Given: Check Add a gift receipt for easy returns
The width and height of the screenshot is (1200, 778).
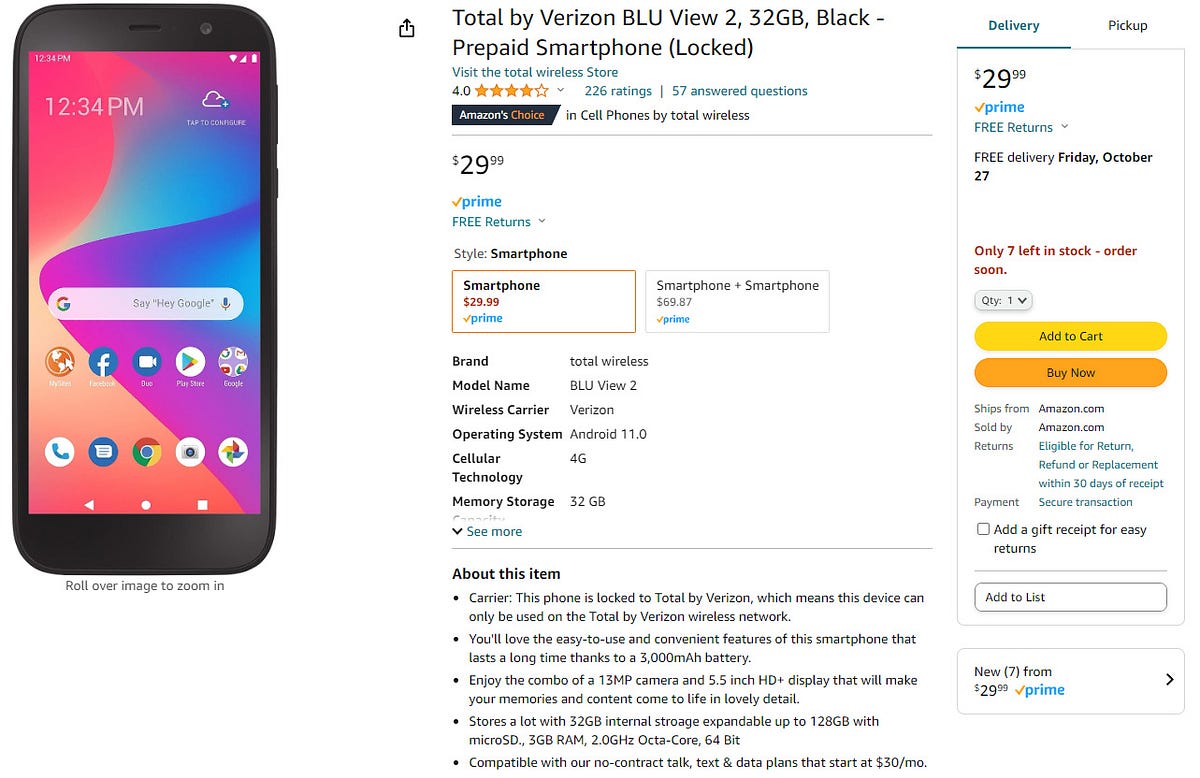Looking at the screenshot, I should [983, 529].
